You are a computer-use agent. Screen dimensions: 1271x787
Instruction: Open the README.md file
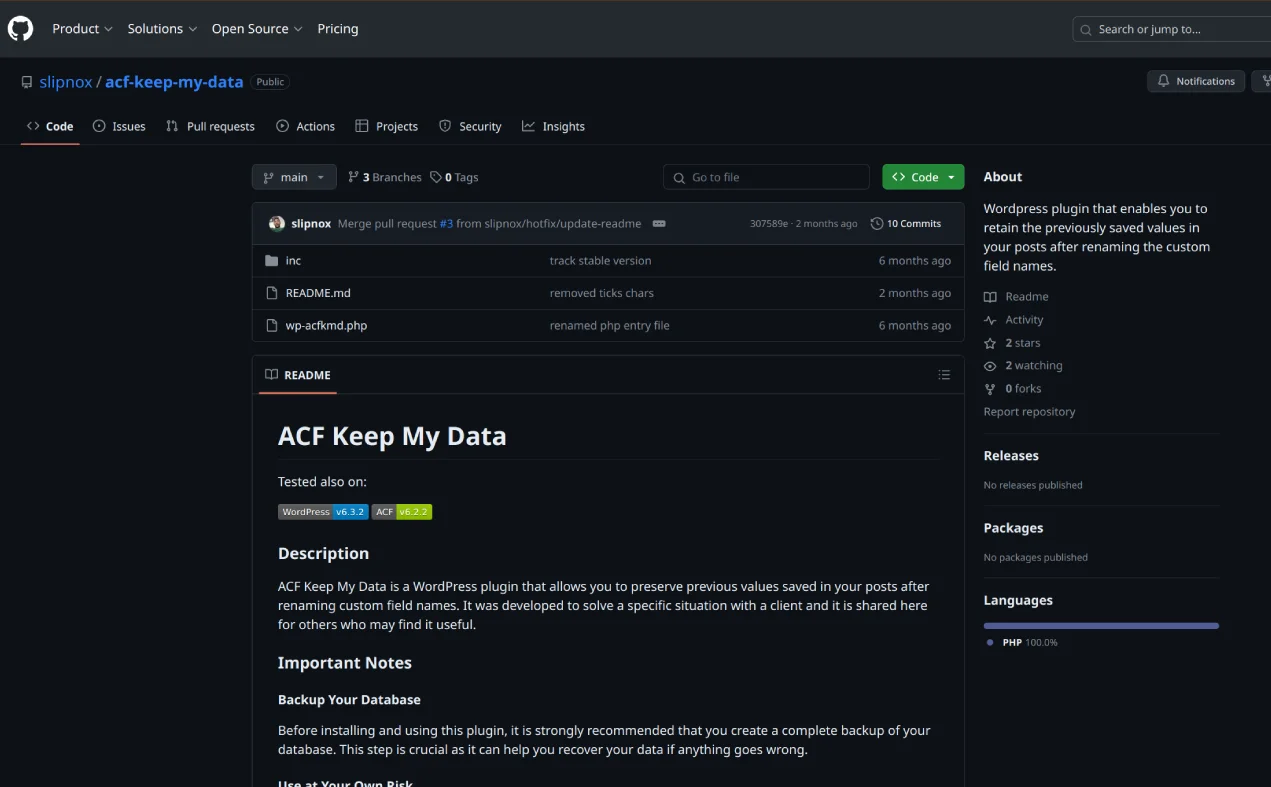click(x=318, y=293)
